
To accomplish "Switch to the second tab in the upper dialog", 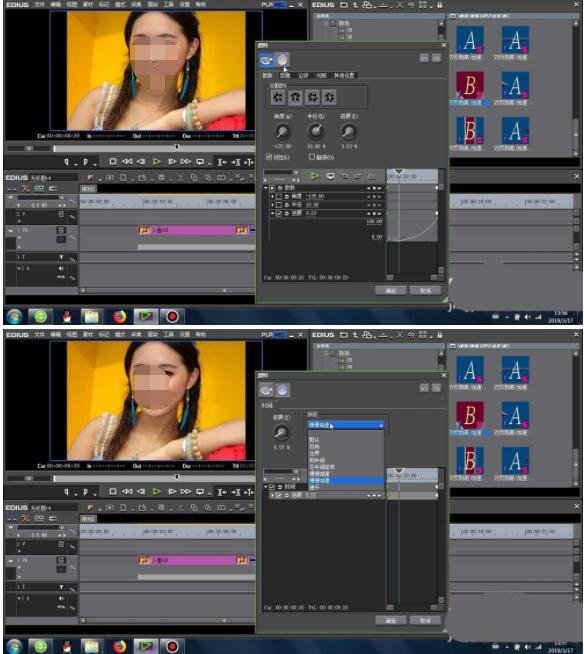I will coord(285,75).
